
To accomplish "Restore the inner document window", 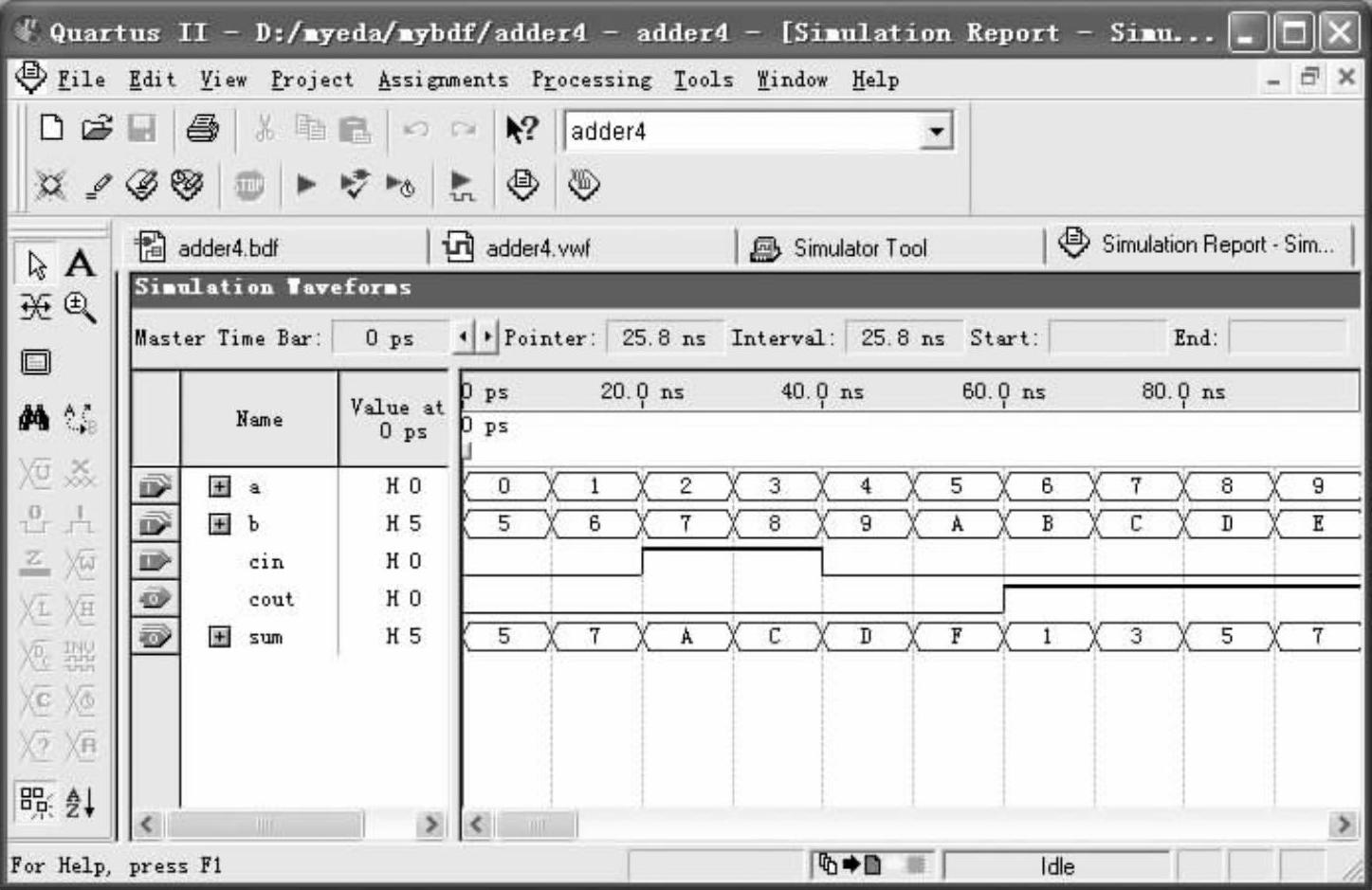I will (1309, 79).
